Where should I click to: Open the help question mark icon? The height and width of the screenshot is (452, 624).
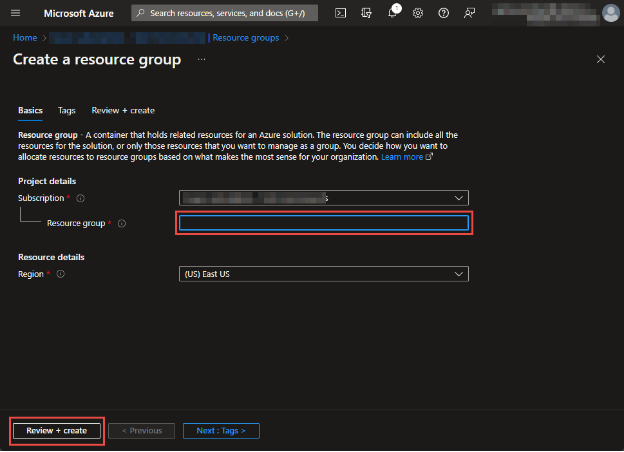click(x=443, y=13)
